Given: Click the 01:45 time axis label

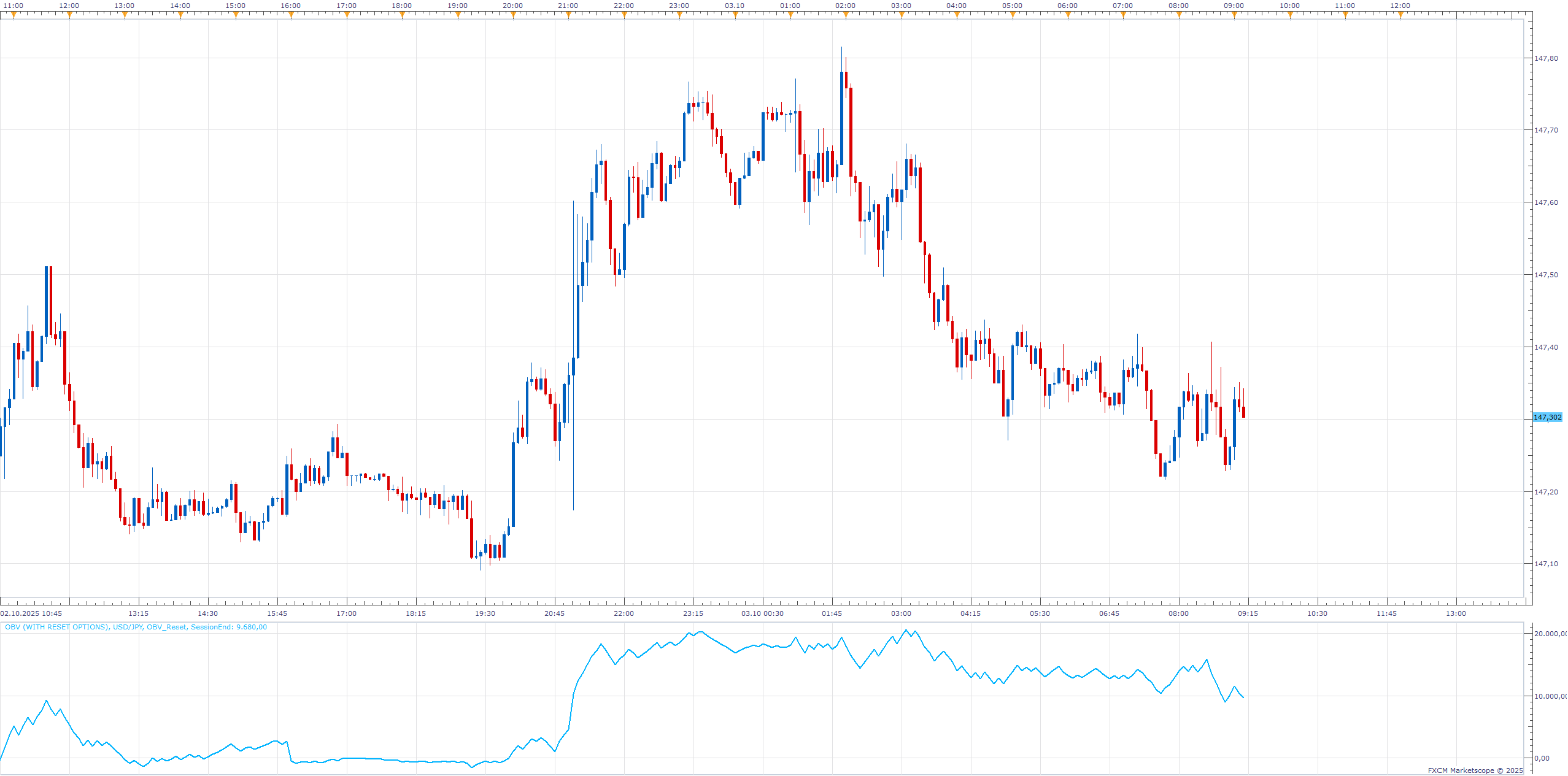Looking at the screenshot, I should 832,613.
